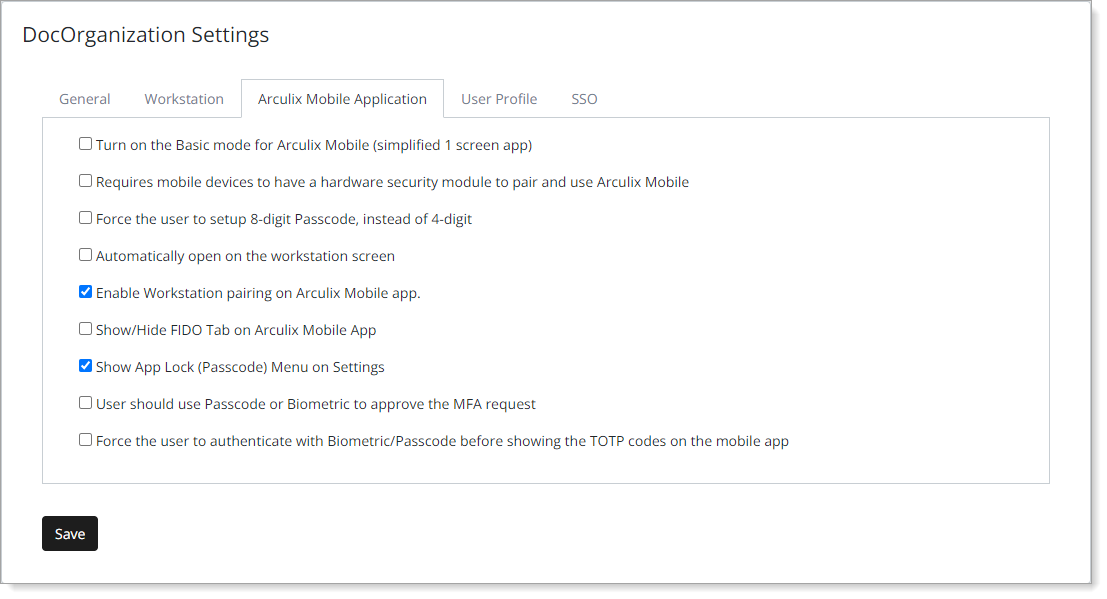Screen dimensions: 1107x599
Task: Toggle the Show/Hide FIDO Tab checkbox
Action: (x=86, y=329)
